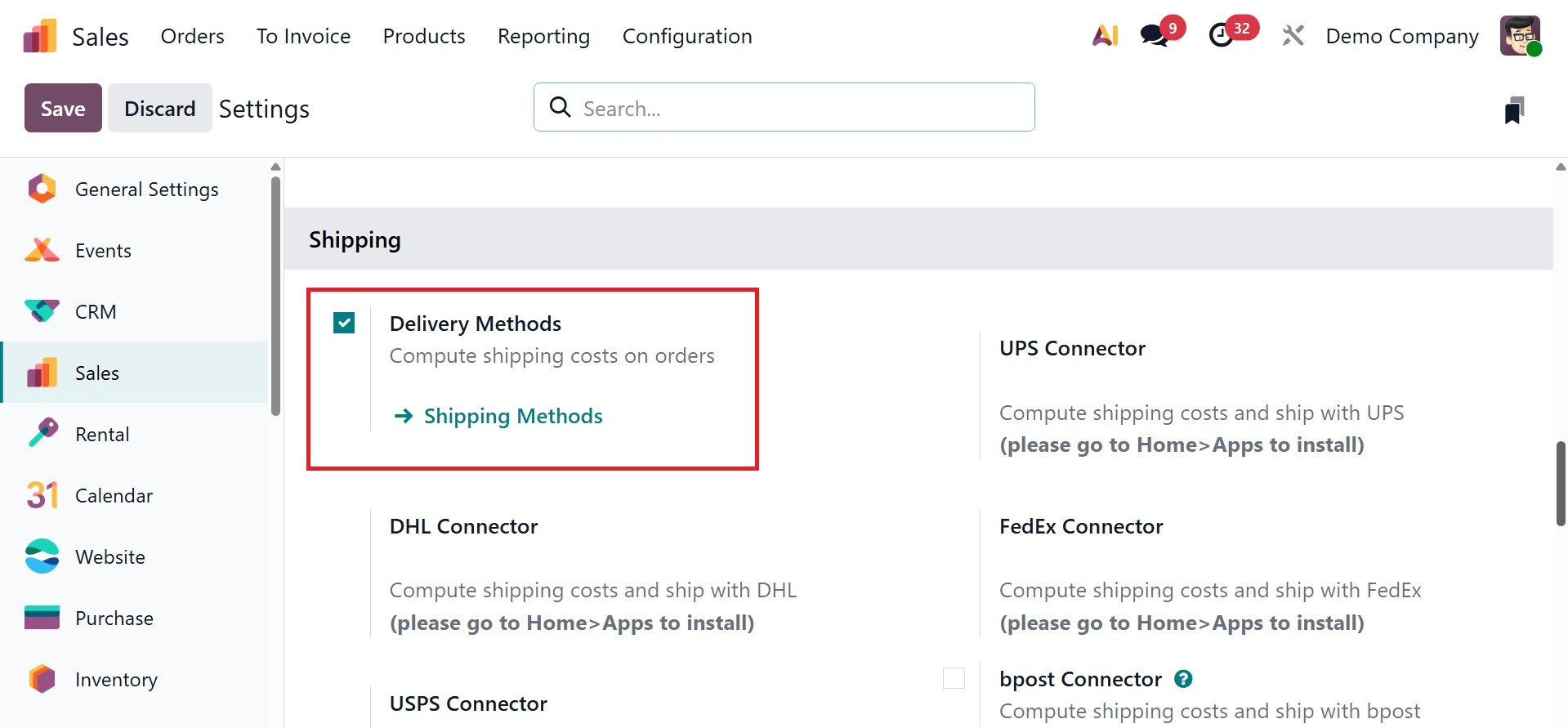Image resolution: width=1568 pixels, height=728 pixels.
Task: Uncheck the Delivery Methods checkbox
Action: (343, 323)
